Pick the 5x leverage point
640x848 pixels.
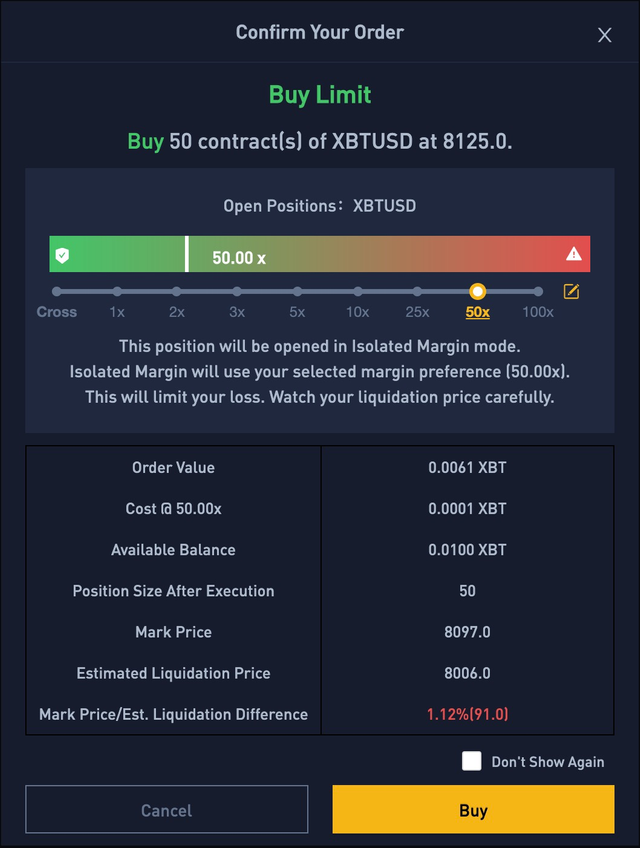pos(297,292)
